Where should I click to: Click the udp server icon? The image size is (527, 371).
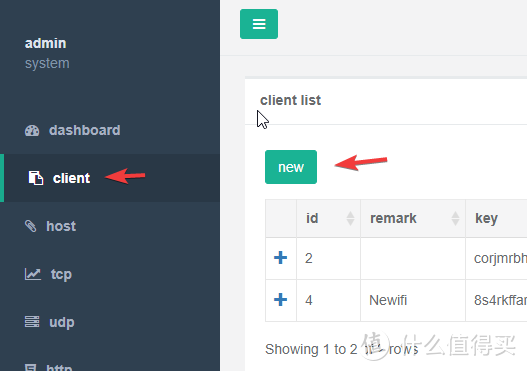(32, 322)
